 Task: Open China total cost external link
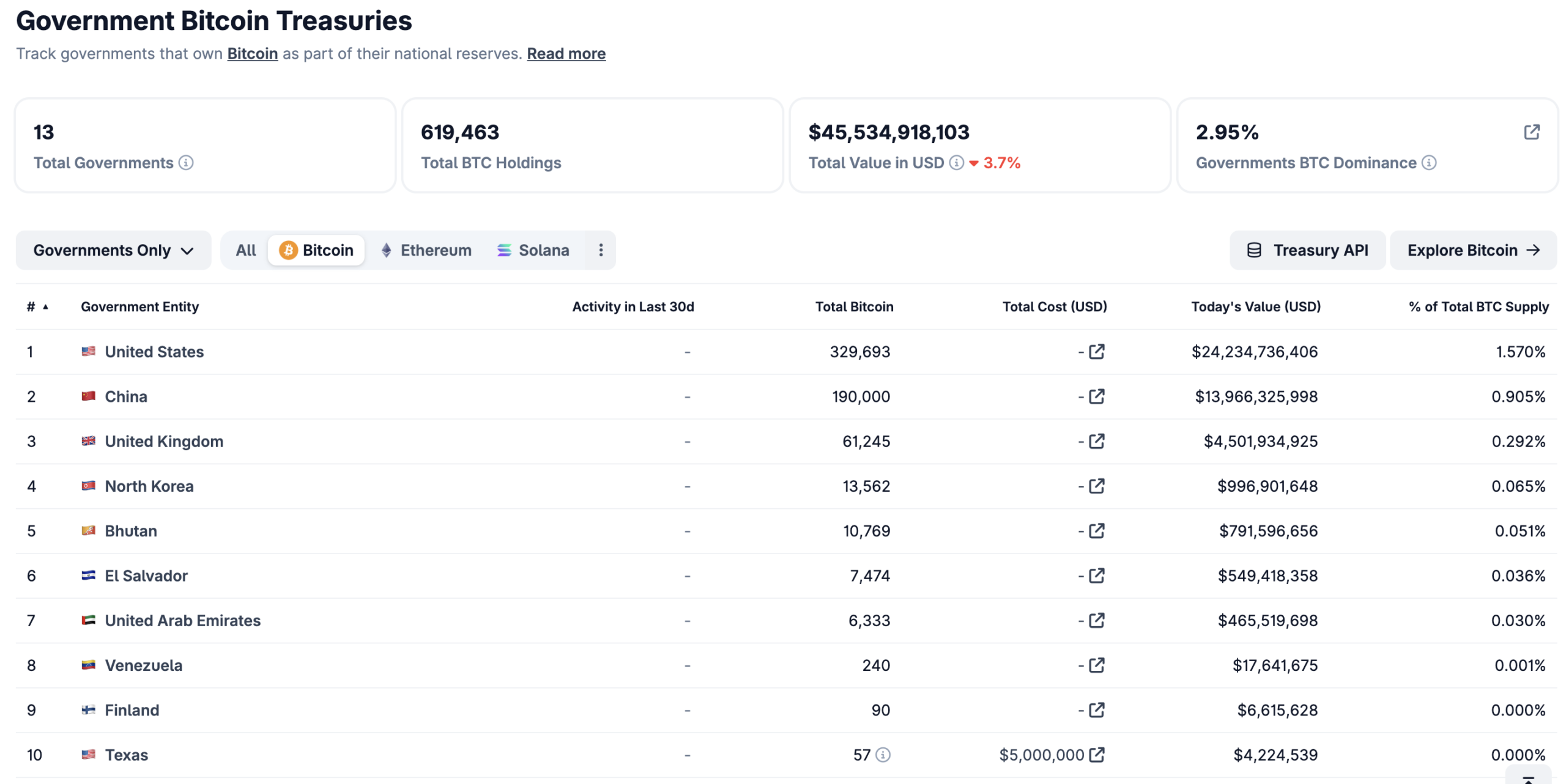click(x=1097, y=396)
